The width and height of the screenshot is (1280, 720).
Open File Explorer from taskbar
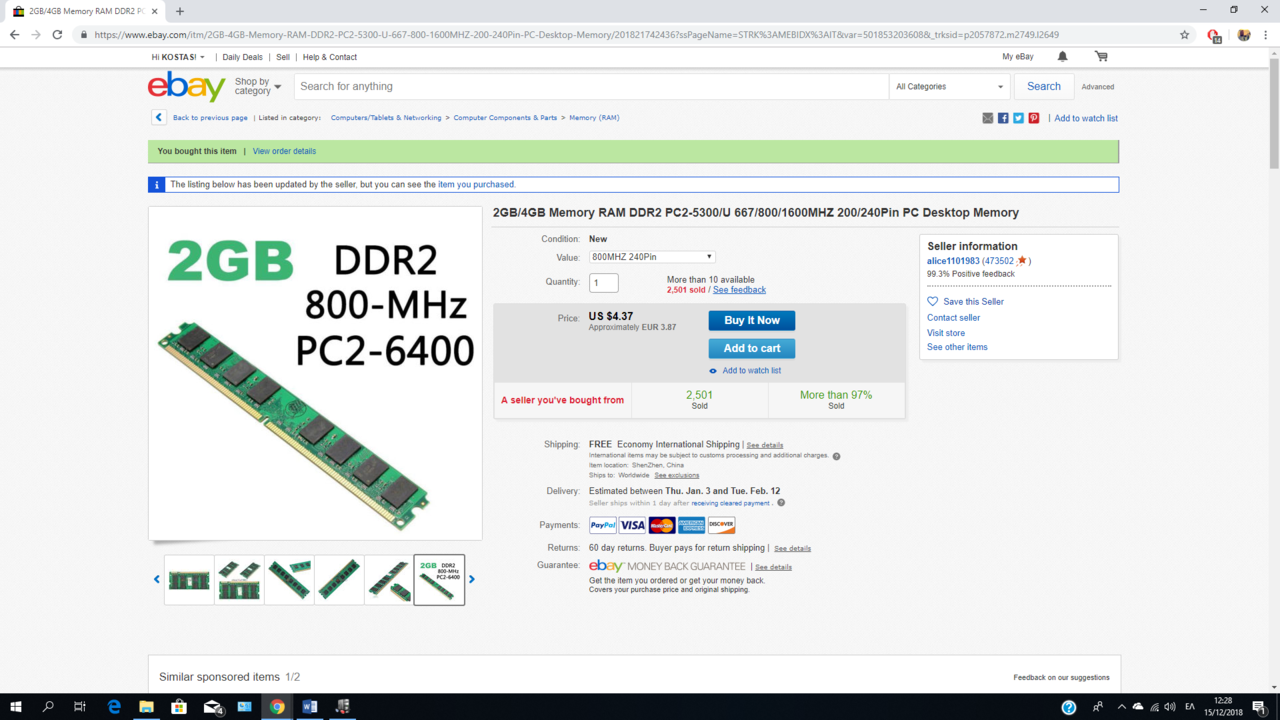pyautogui.click(x=146, y=707)
